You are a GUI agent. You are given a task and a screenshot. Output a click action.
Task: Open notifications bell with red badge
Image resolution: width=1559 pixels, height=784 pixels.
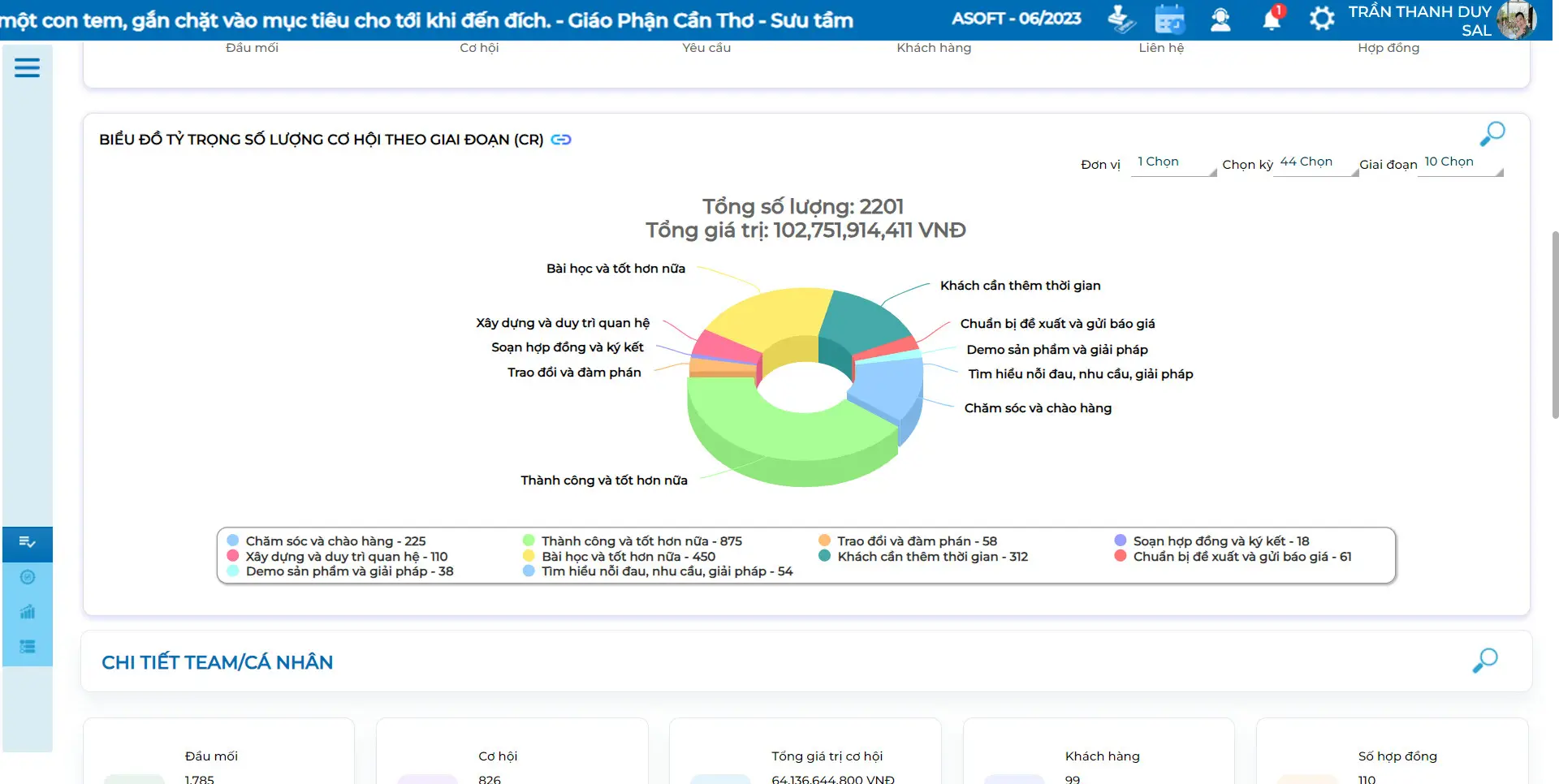(1272, 19)
